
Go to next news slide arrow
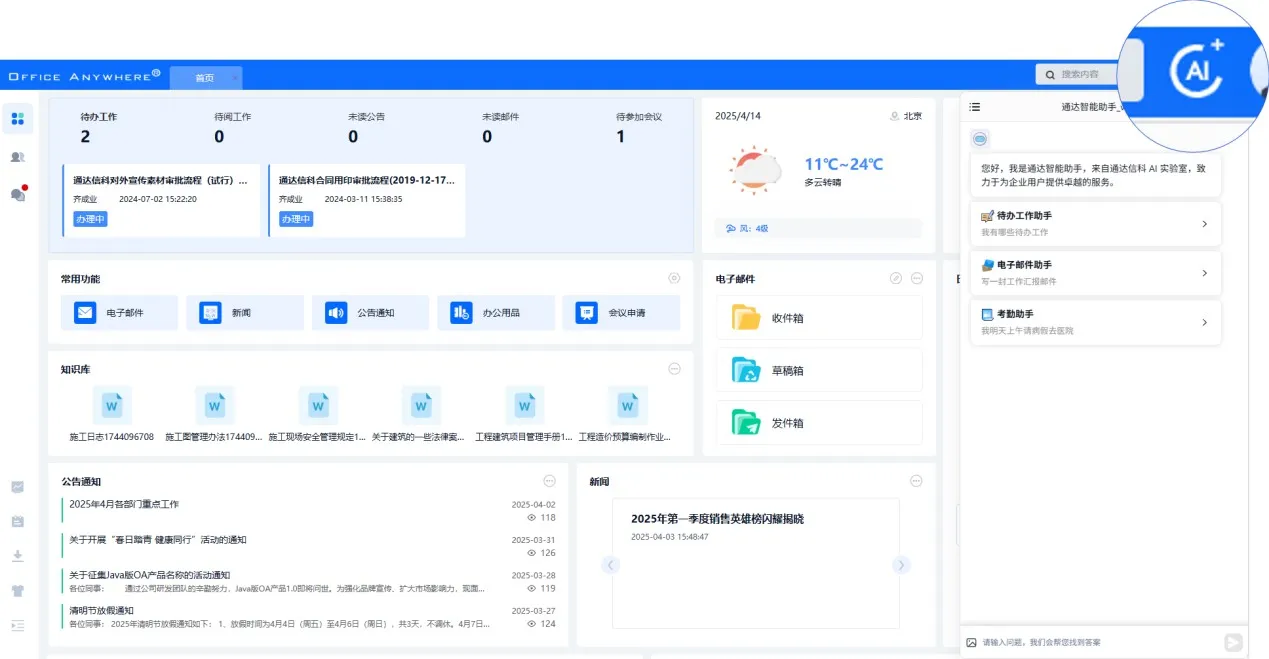[901, 565]
